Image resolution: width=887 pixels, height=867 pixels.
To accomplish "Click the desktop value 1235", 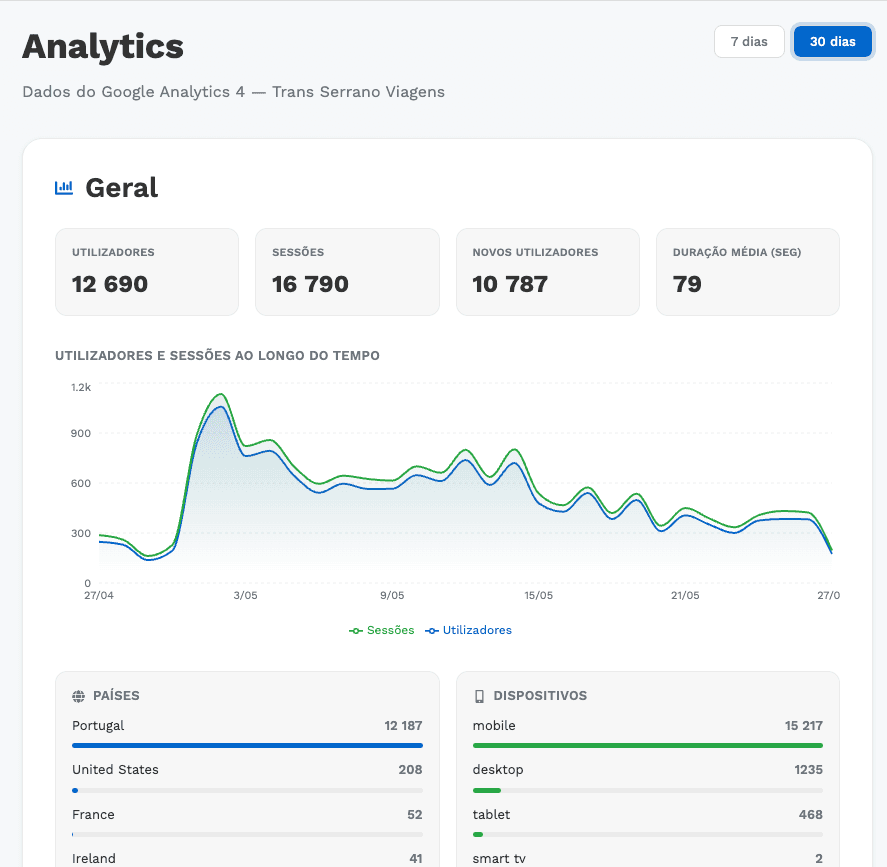I will pyautogui.click(x=808, y=770).
